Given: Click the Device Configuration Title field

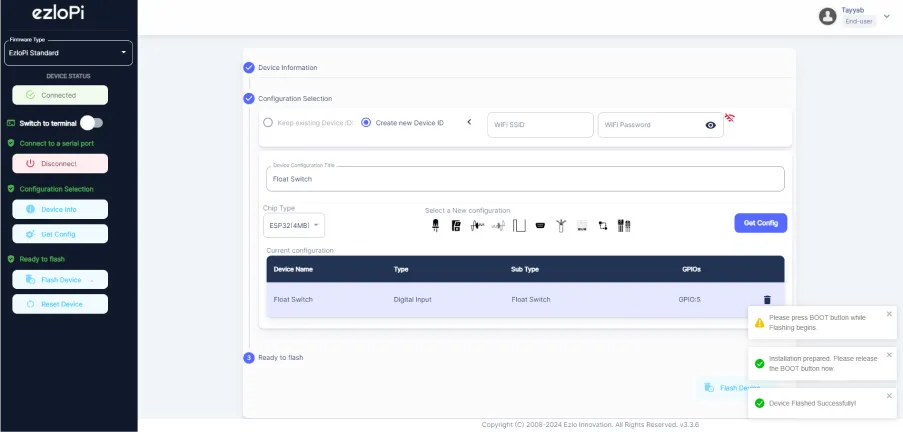Looking at the screenshot, I should tap(525, 179).
